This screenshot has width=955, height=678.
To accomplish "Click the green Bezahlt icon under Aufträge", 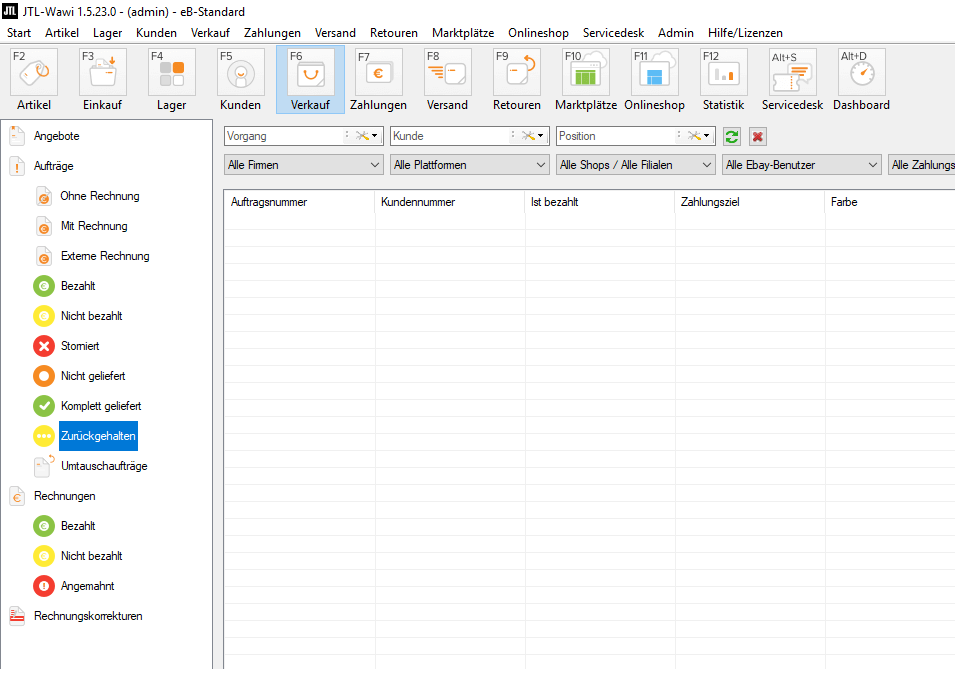I will (x=44, y=286).
